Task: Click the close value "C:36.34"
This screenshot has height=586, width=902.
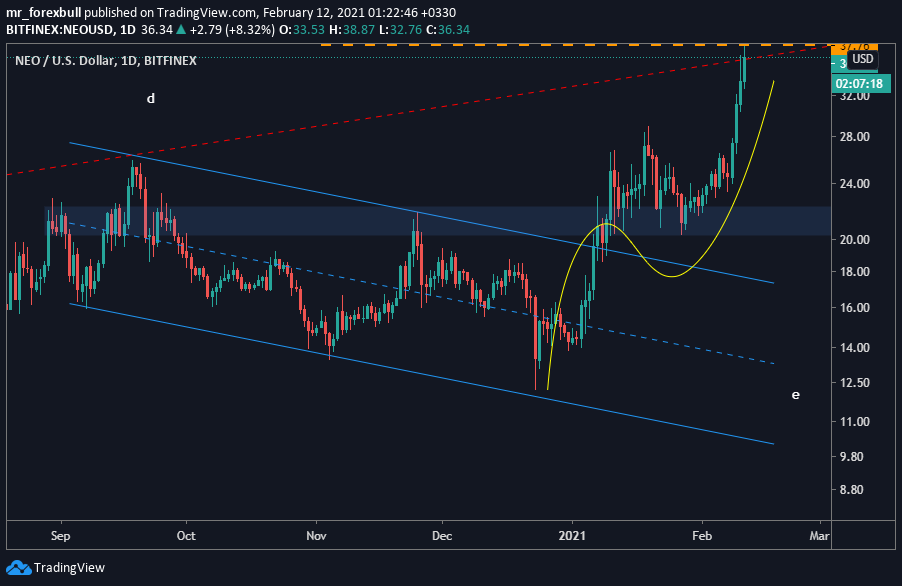Action: (448, 29)
